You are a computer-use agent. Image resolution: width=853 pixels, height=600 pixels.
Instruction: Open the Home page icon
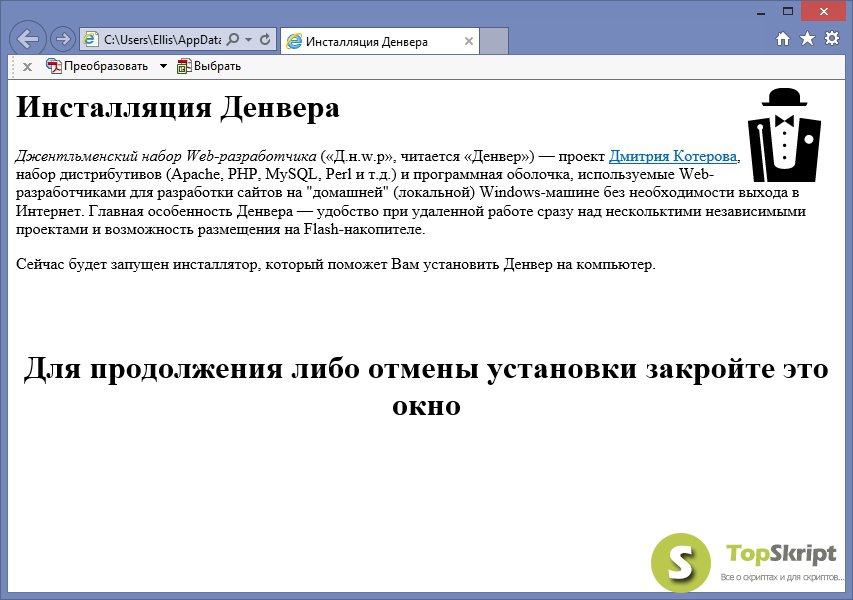click(783, 39)
